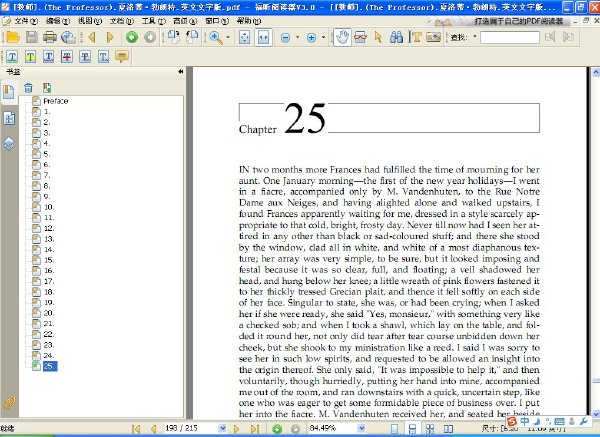Click the zoom in plus button
This screenshot has width=600, height=437.
coord(311,38)
